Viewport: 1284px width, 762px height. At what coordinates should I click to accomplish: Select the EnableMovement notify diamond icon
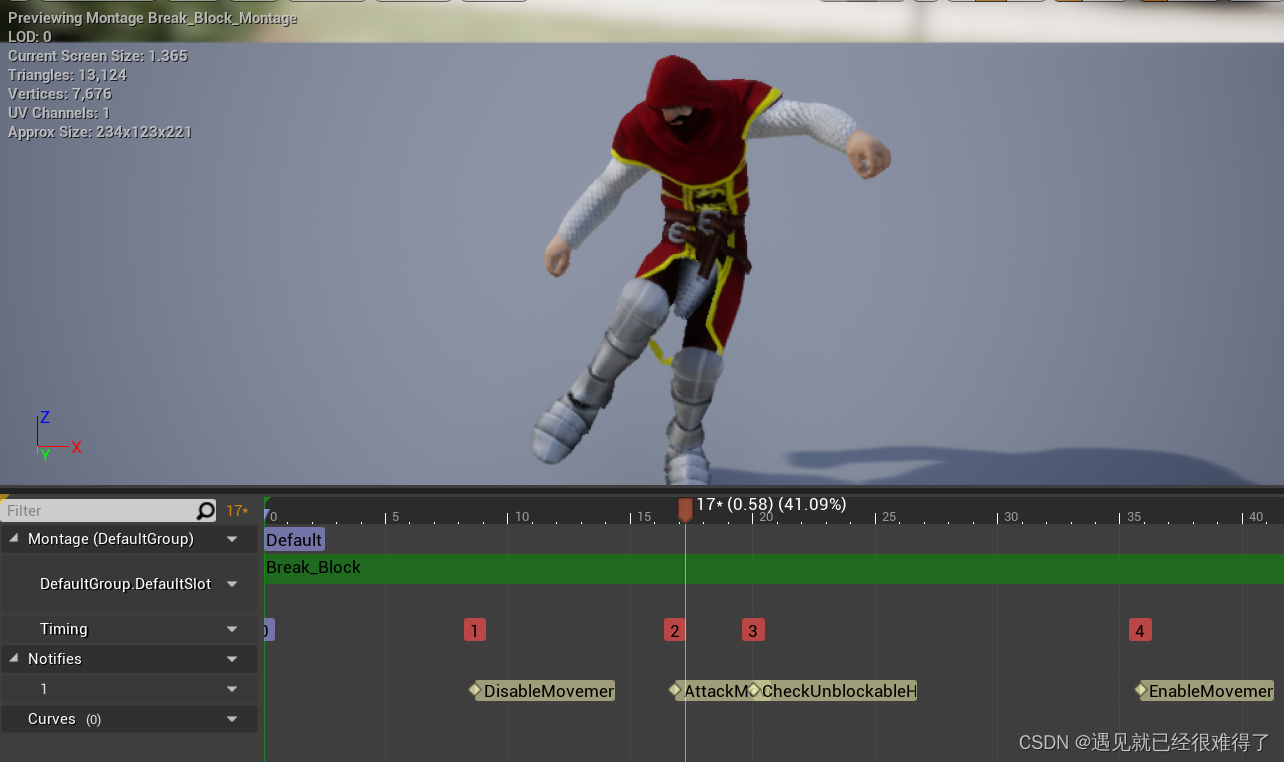point(1141,690)
